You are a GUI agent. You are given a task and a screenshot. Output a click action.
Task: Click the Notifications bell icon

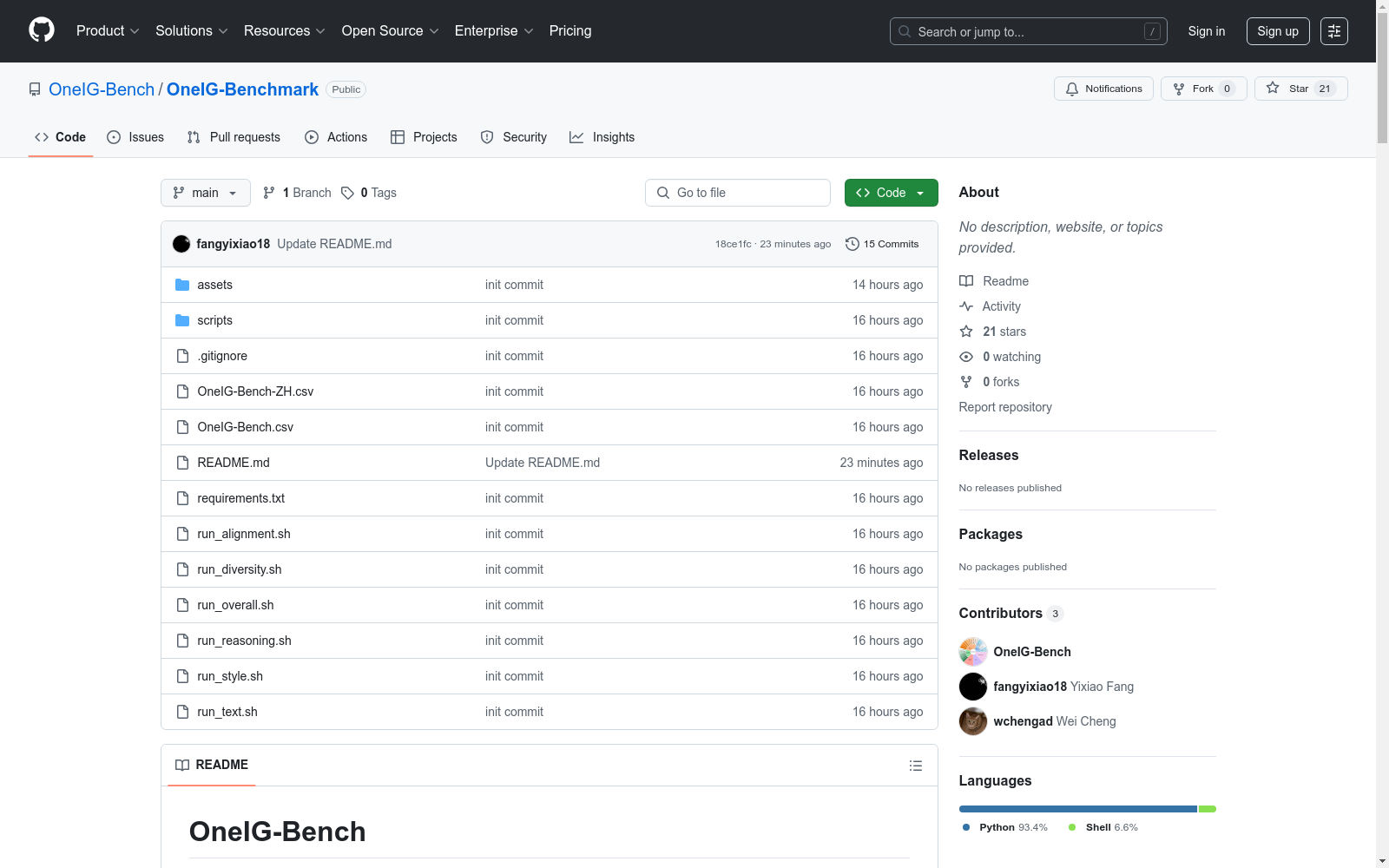click(x=1072, y=89)
